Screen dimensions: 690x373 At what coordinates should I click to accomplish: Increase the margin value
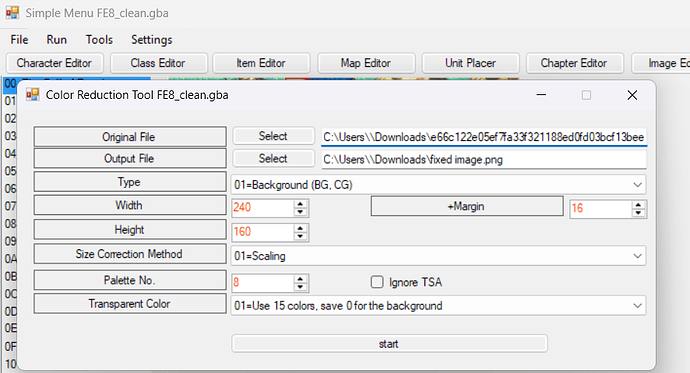coord(639,205)
